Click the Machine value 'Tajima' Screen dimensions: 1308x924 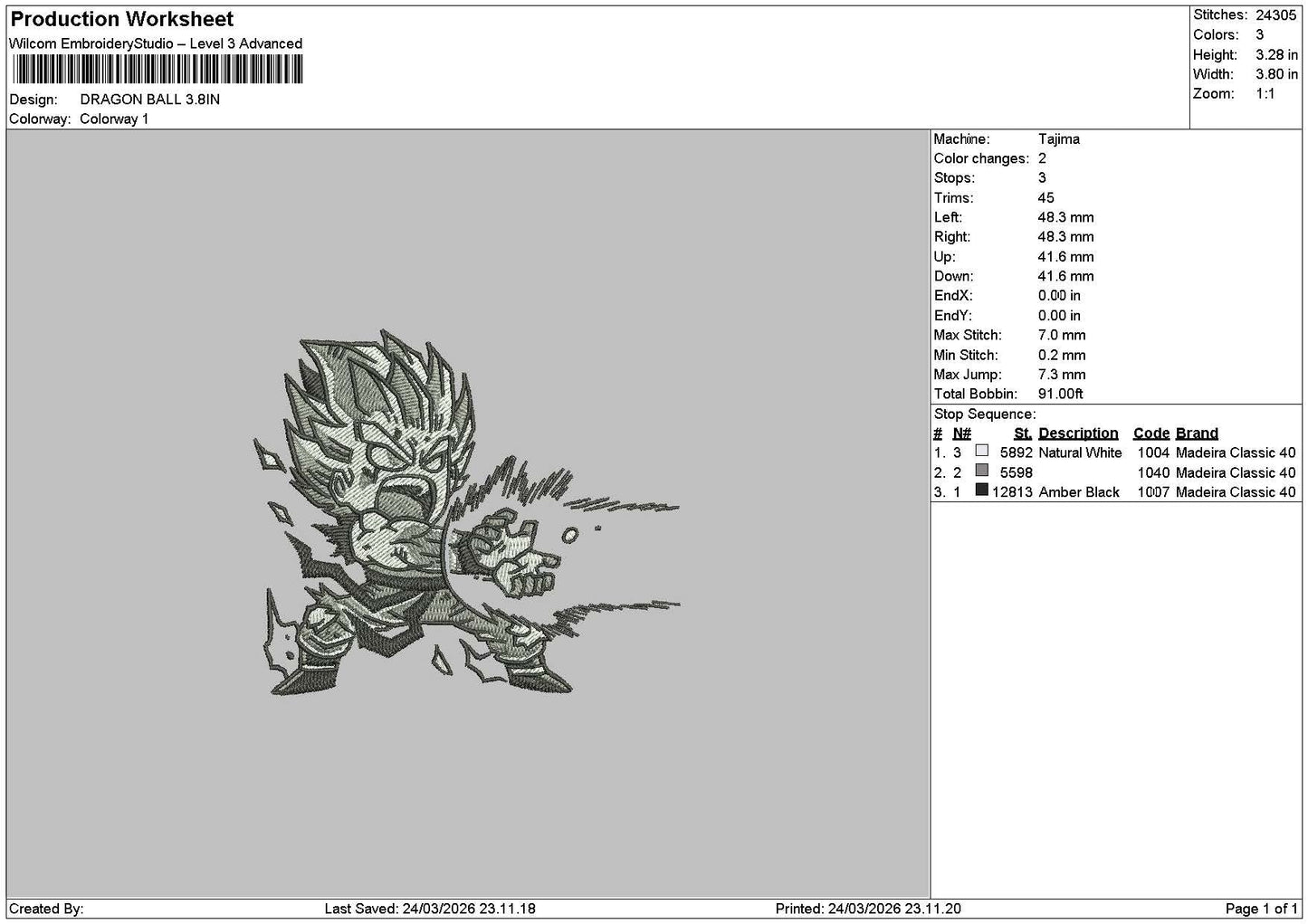1059,139
